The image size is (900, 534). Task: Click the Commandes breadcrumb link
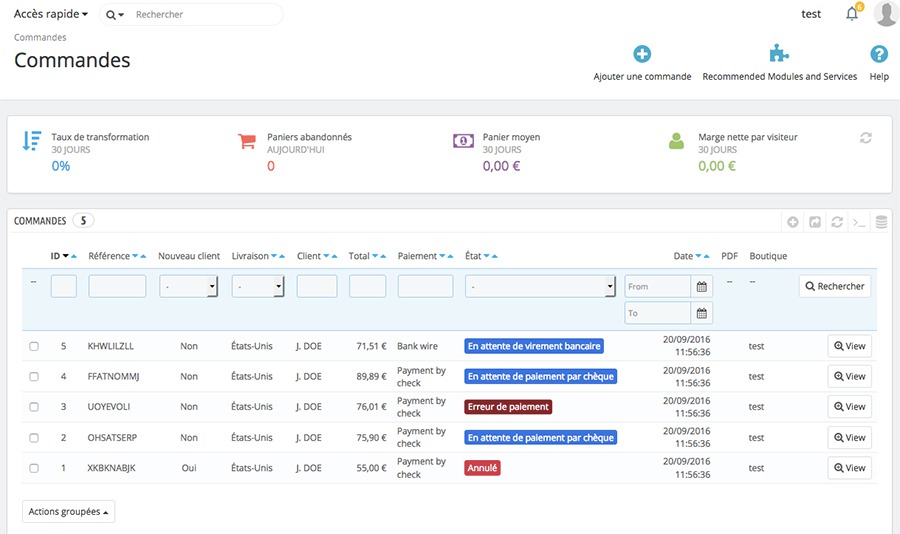(x=40, y=38)
